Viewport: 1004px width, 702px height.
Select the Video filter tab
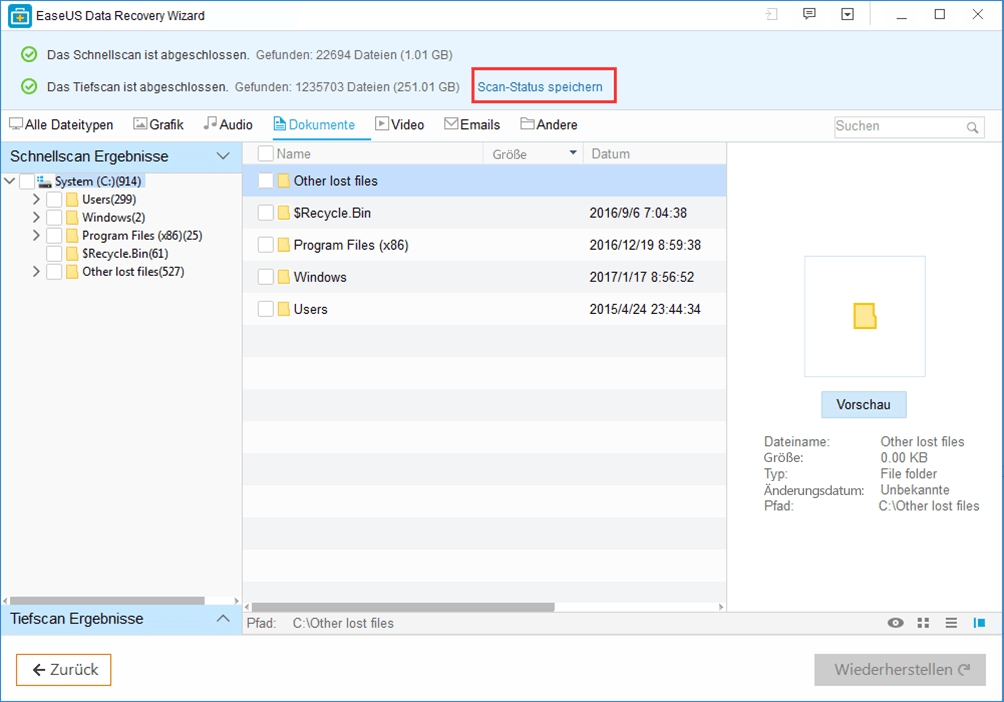click(400, 124)
